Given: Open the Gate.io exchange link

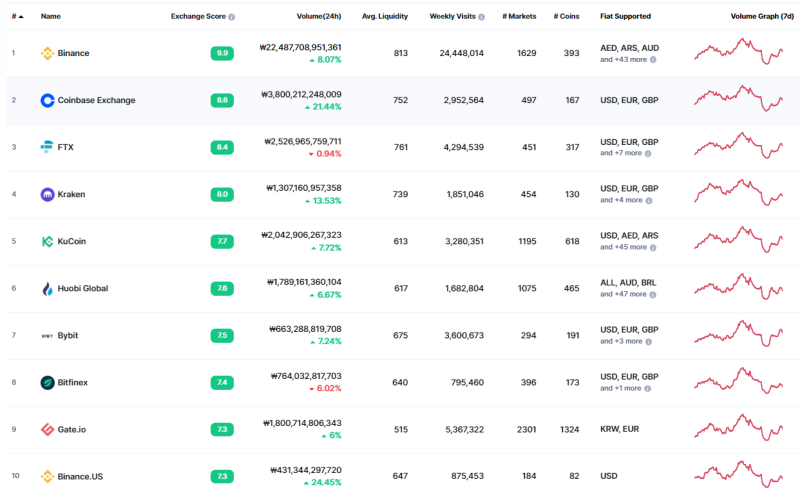Looking at the screenshot, I should [71, 430].
